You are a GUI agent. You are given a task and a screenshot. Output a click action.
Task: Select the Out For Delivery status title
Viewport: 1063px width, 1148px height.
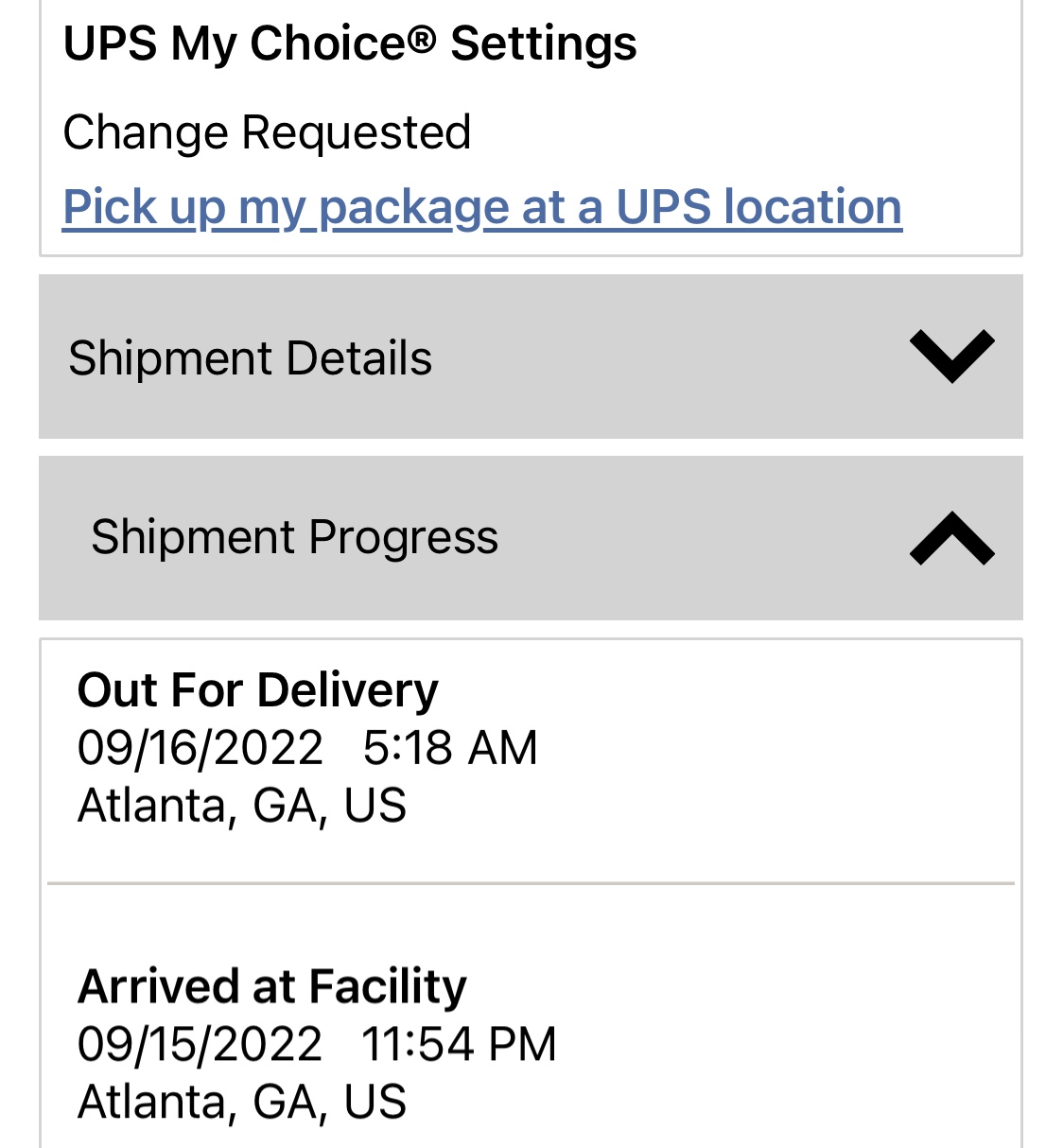[x=257, y=690]
